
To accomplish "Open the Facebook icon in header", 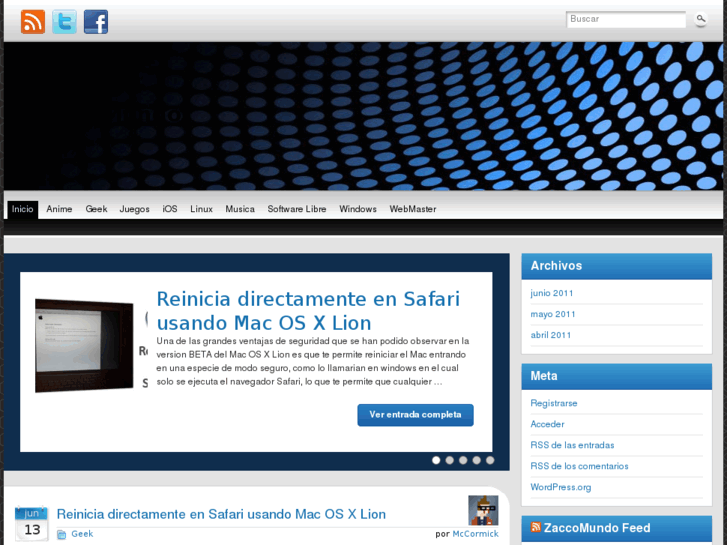I will click(x=96, y=22).
